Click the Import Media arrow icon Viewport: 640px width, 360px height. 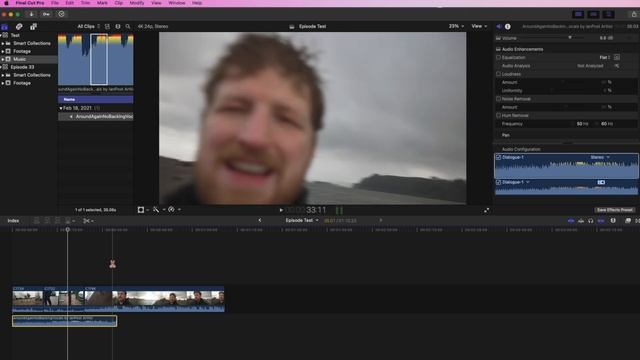point(31,14)
